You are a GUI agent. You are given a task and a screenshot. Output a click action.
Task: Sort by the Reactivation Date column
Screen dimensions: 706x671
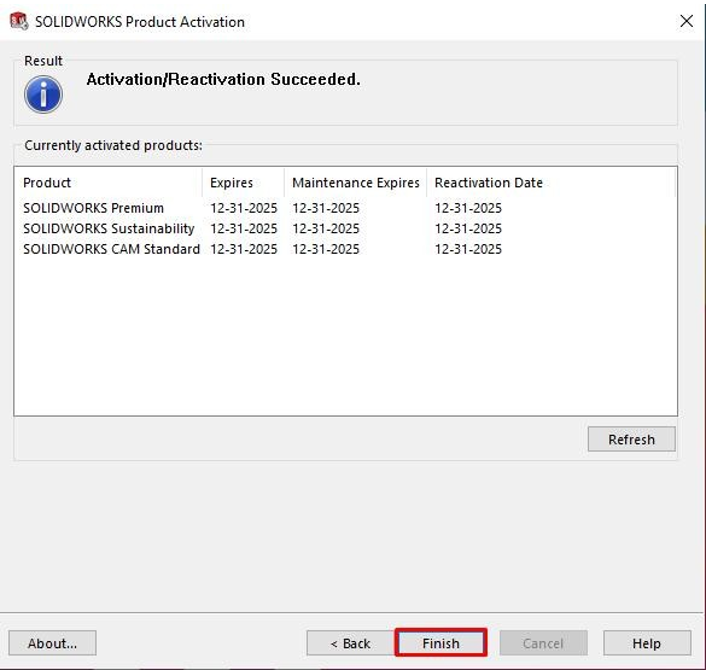(x=488, y=183)
